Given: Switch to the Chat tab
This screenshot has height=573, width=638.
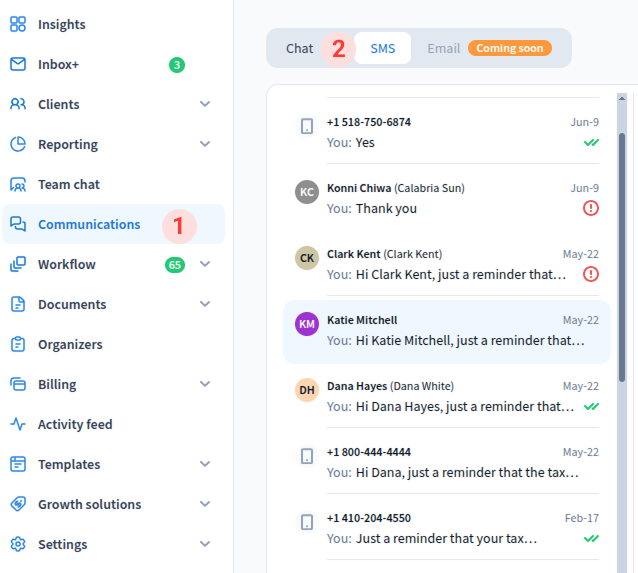Looking at the screenshot, I should point(299,48).
